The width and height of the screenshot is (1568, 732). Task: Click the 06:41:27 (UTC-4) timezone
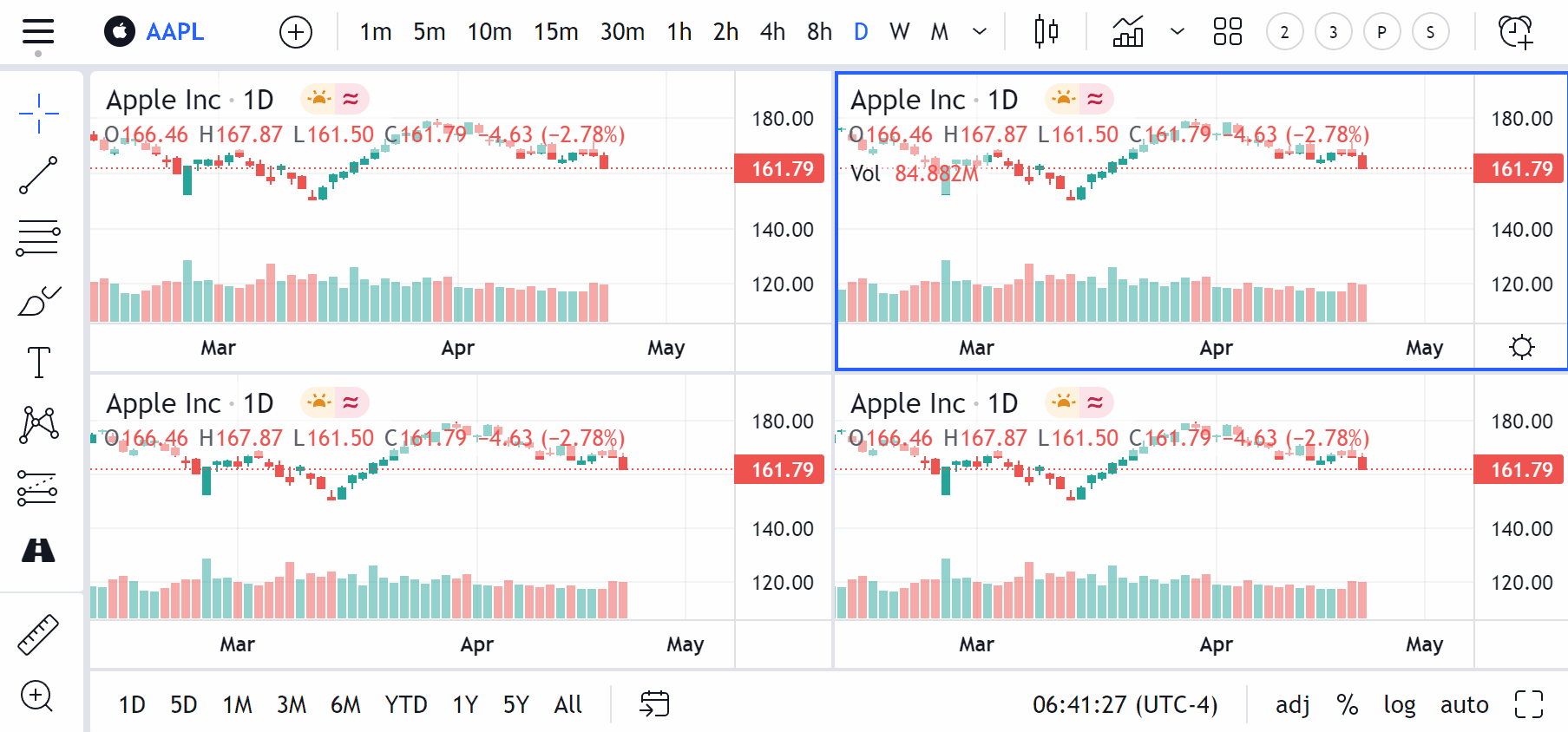click(x=1125, y=704)
